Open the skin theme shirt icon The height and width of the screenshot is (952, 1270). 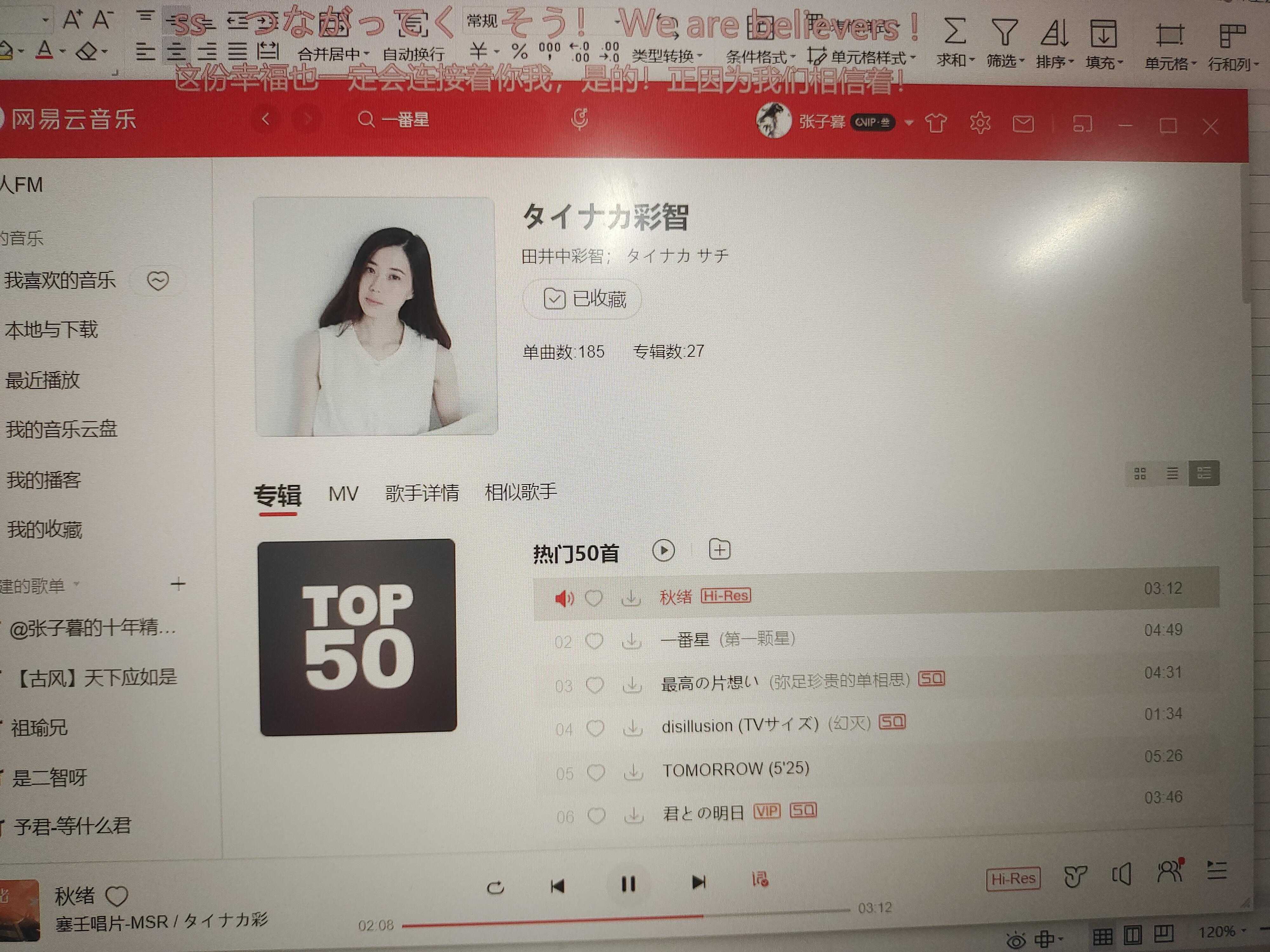tap(936, 123)
